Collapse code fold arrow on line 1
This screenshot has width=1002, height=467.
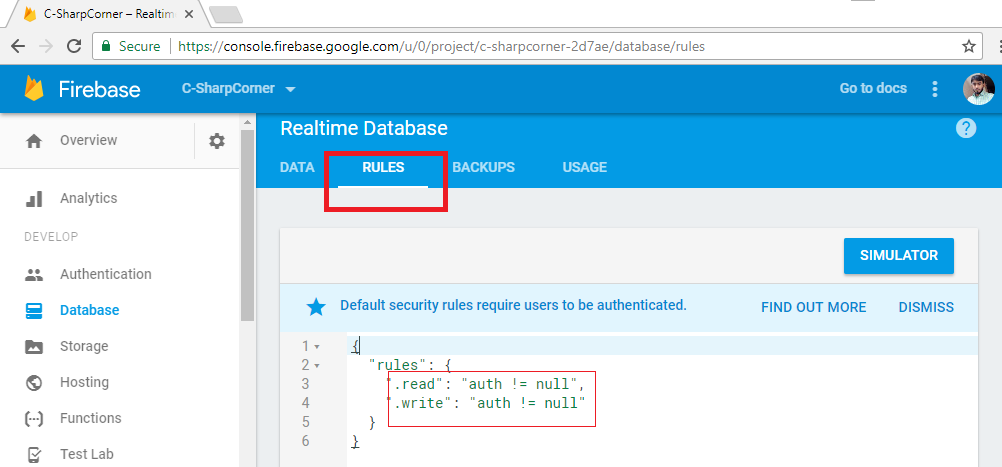(x=318, y=347)
